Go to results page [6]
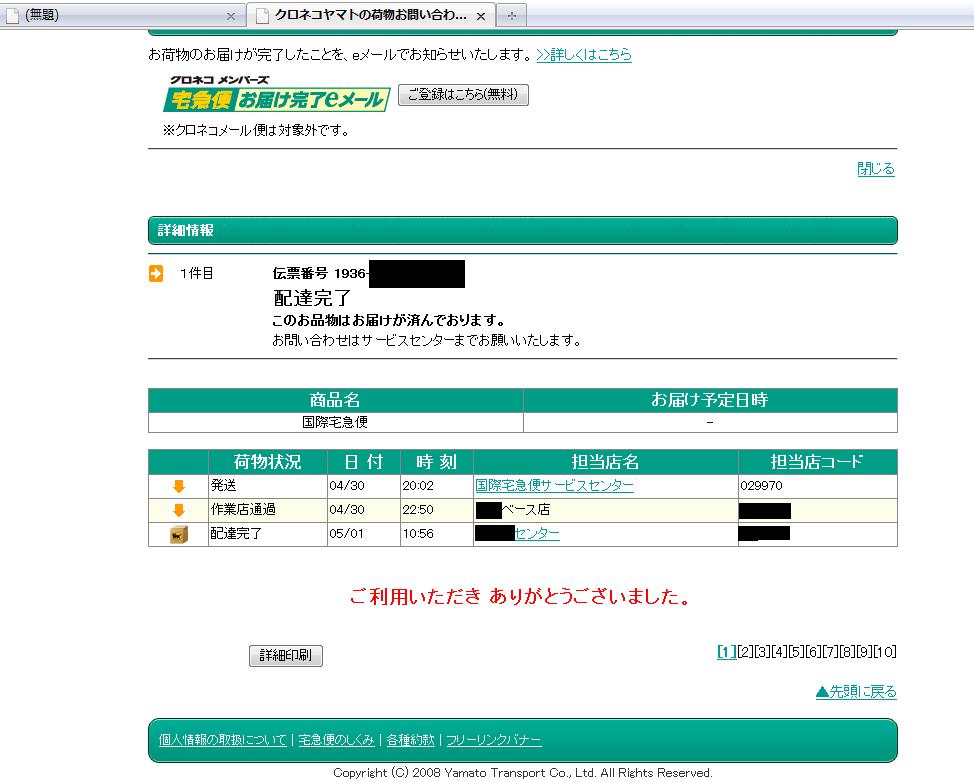974x782 pixels. click(x=813, y=652)
